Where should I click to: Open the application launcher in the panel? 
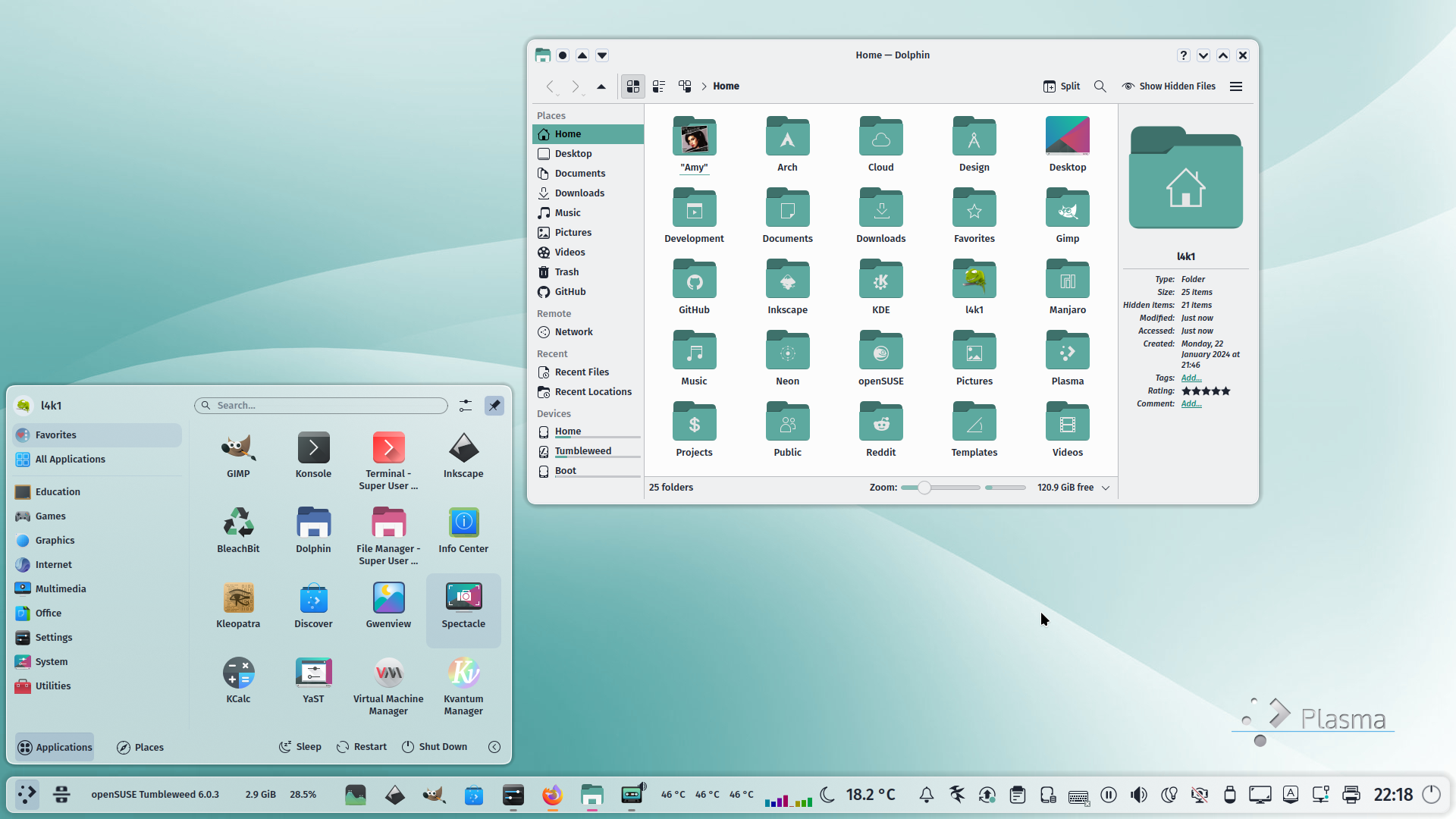click(27, 795)
